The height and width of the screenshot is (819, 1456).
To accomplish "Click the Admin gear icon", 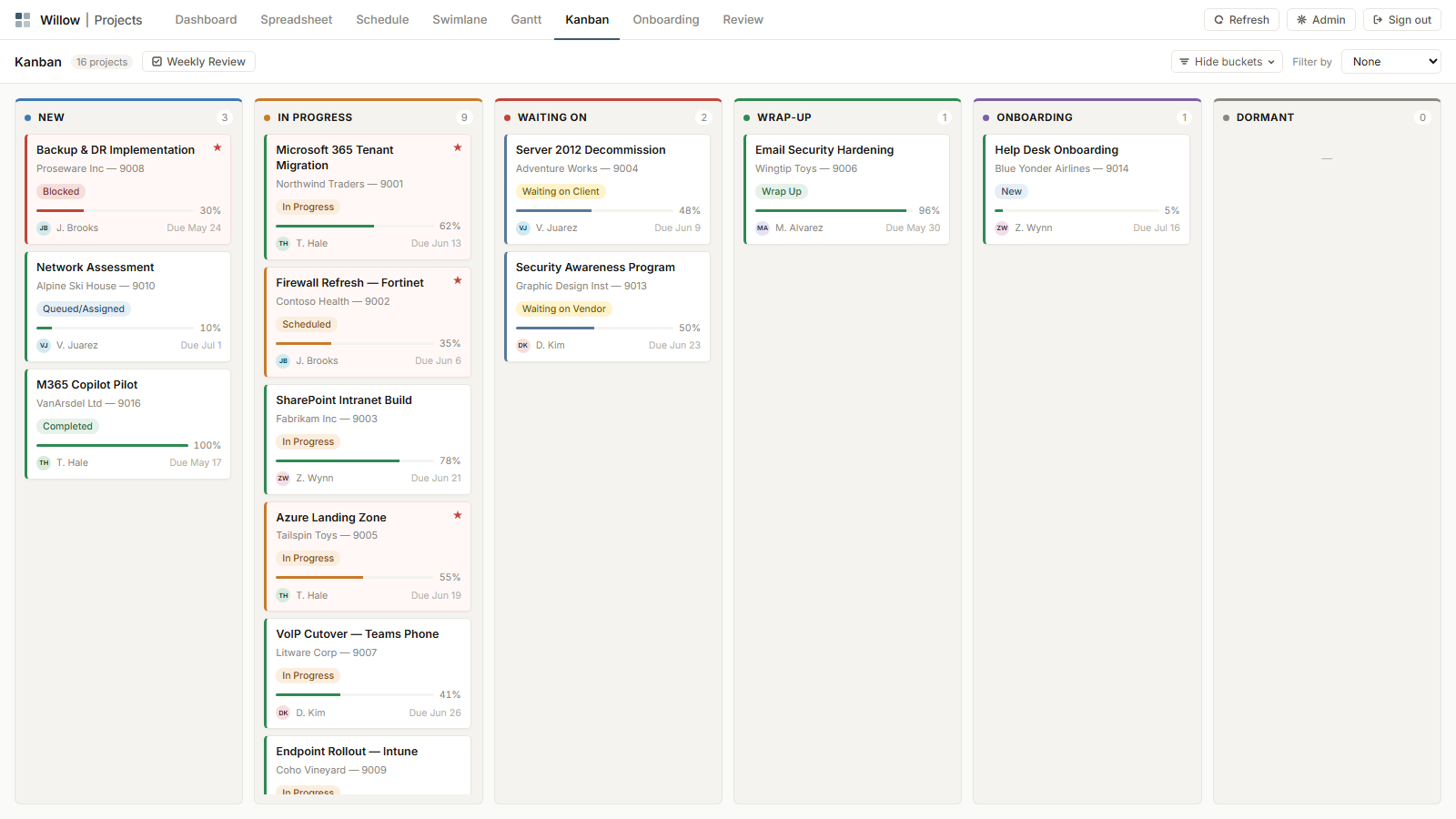I will (1302, 20).
